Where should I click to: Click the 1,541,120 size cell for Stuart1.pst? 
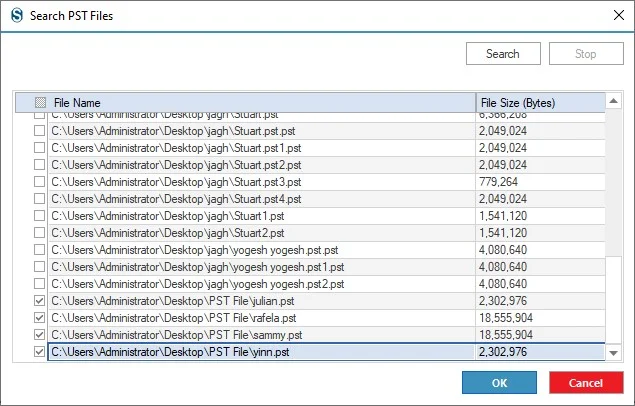point(541,216)
